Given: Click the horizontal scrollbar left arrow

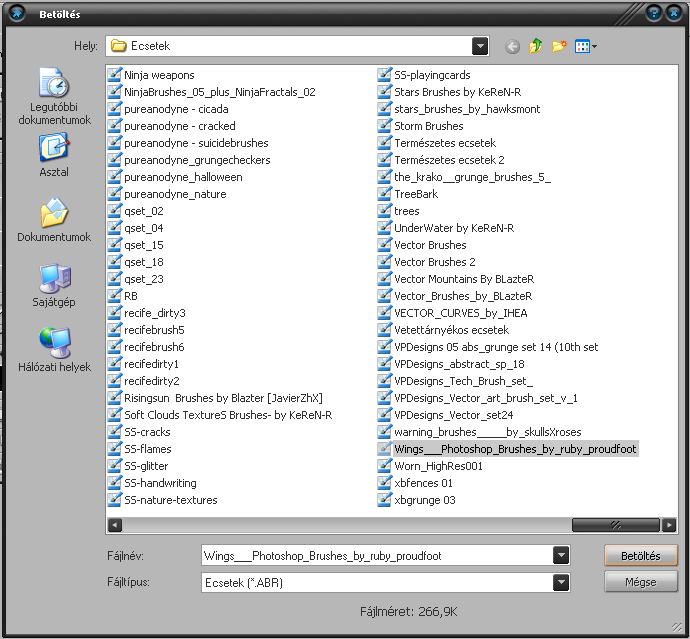Looking at the screenshot, I should click(x=115, y=524).
